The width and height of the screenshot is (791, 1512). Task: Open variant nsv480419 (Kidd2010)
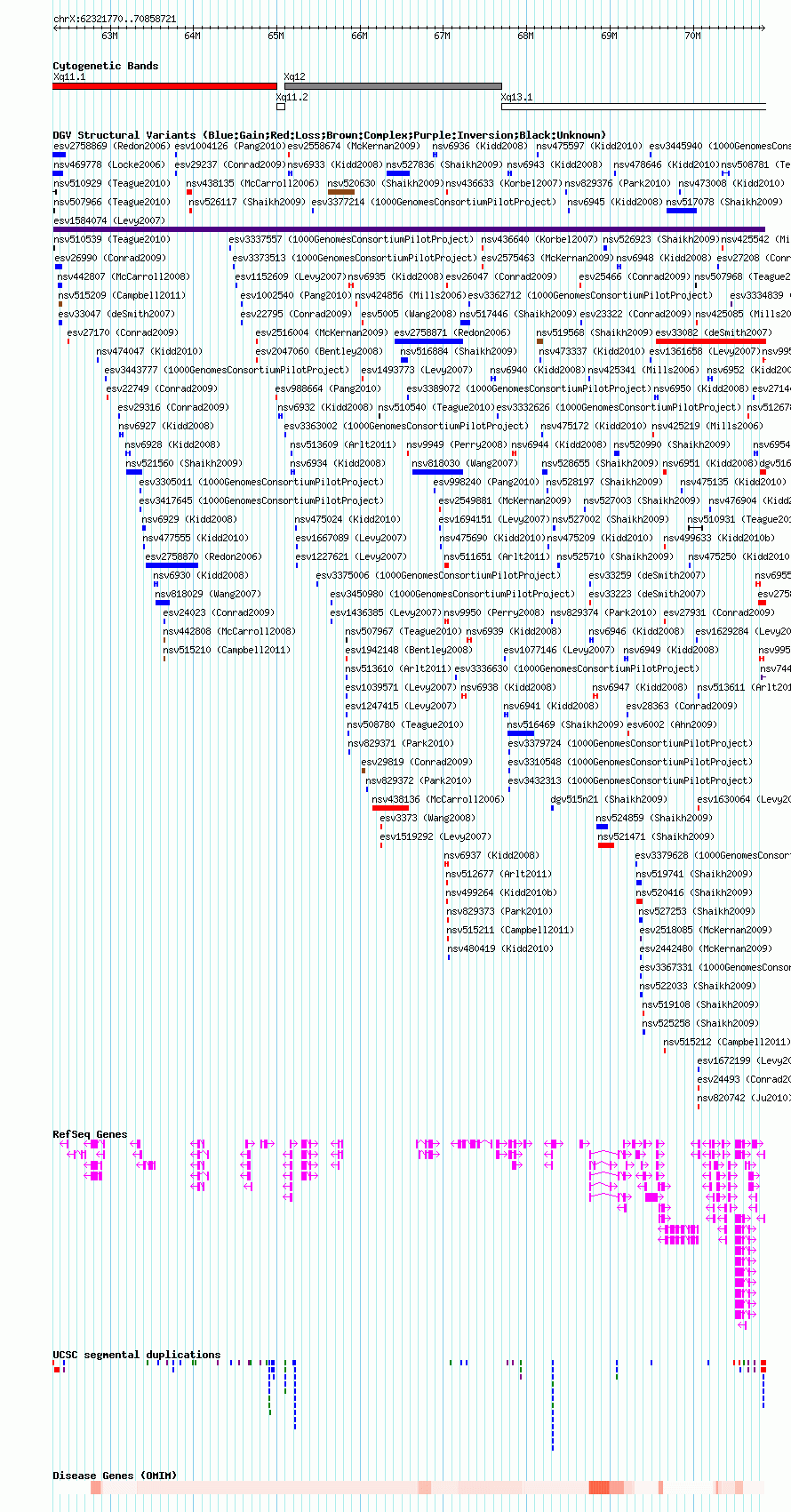point(499,948)
